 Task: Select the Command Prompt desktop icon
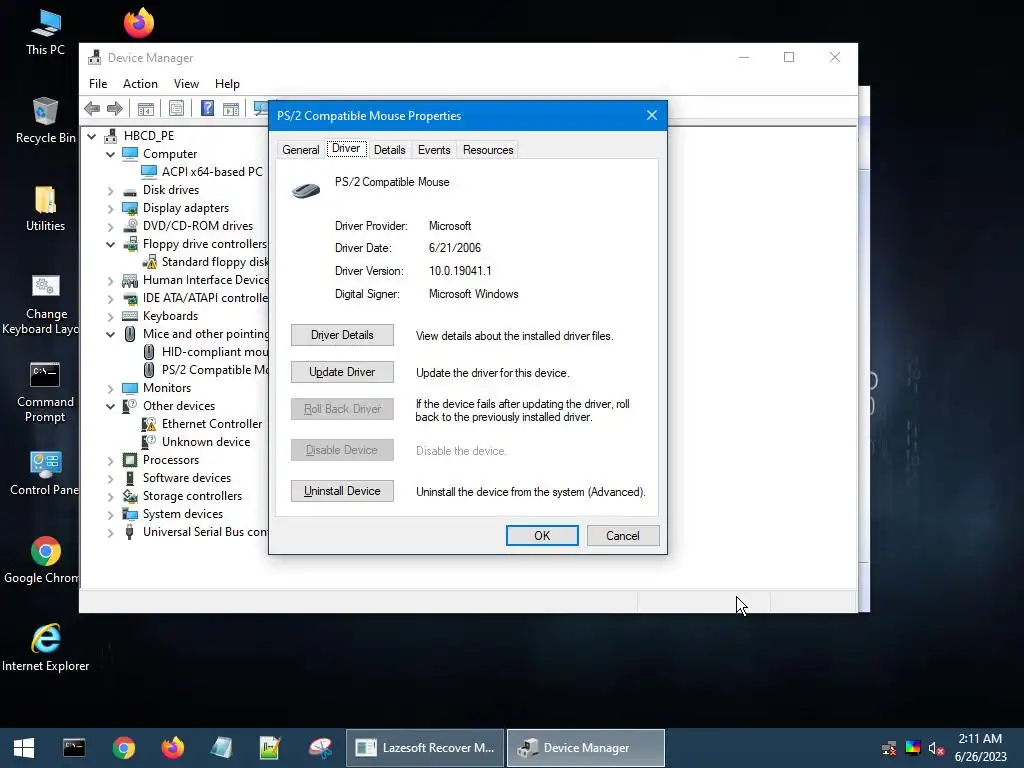point(45,392)
